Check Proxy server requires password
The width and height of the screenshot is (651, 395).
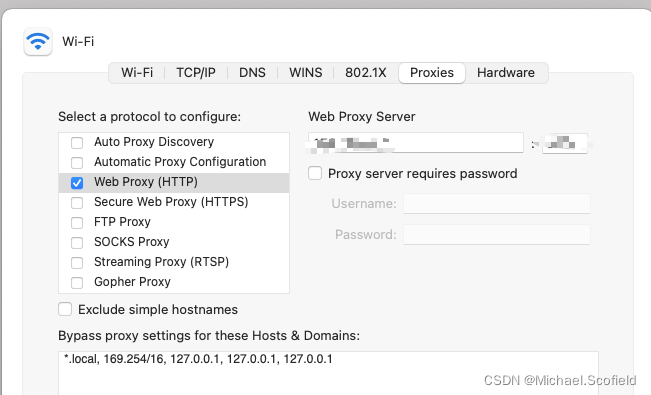[x=315, y=173]
